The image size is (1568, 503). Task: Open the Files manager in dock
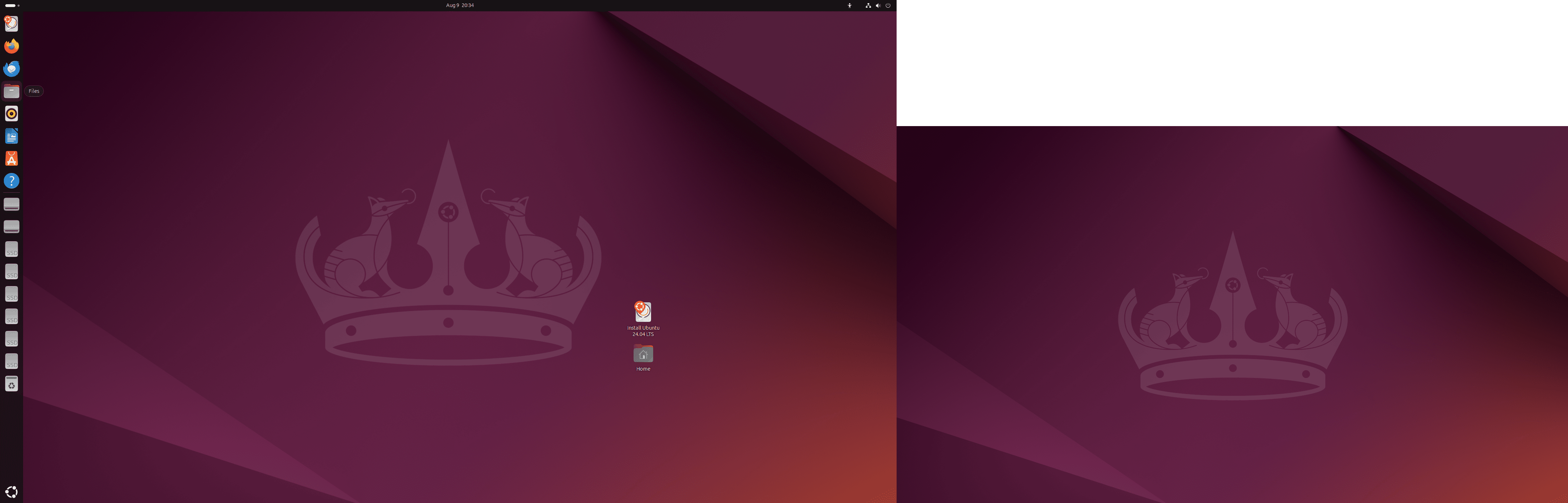12,91
